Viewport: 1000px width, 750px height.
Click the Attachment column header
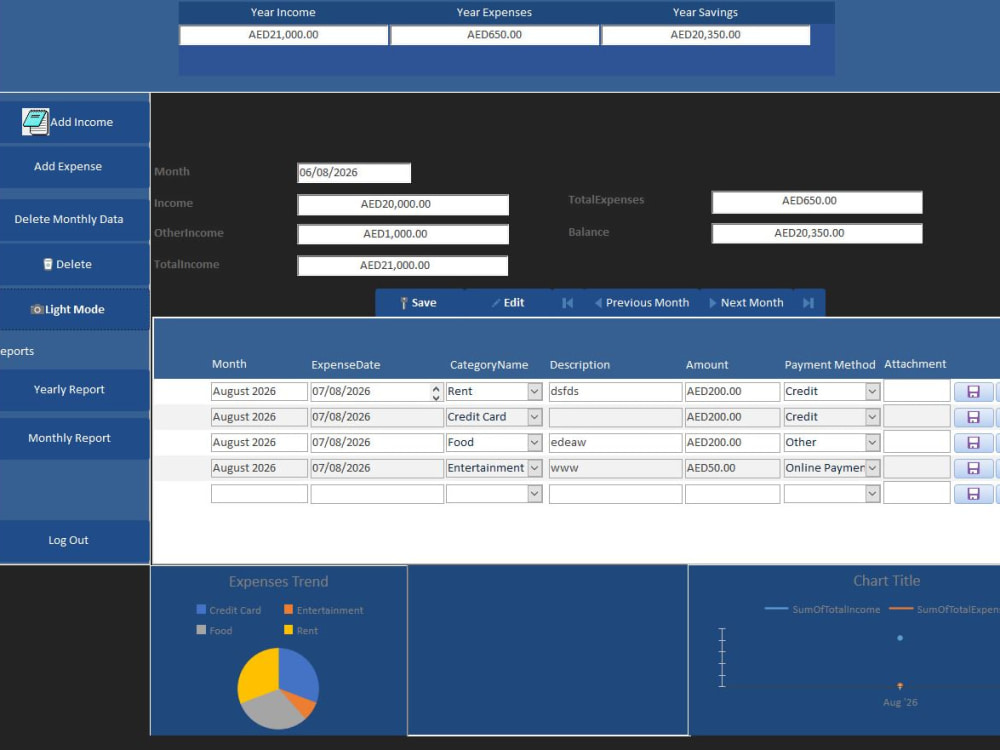pos(915,364)
